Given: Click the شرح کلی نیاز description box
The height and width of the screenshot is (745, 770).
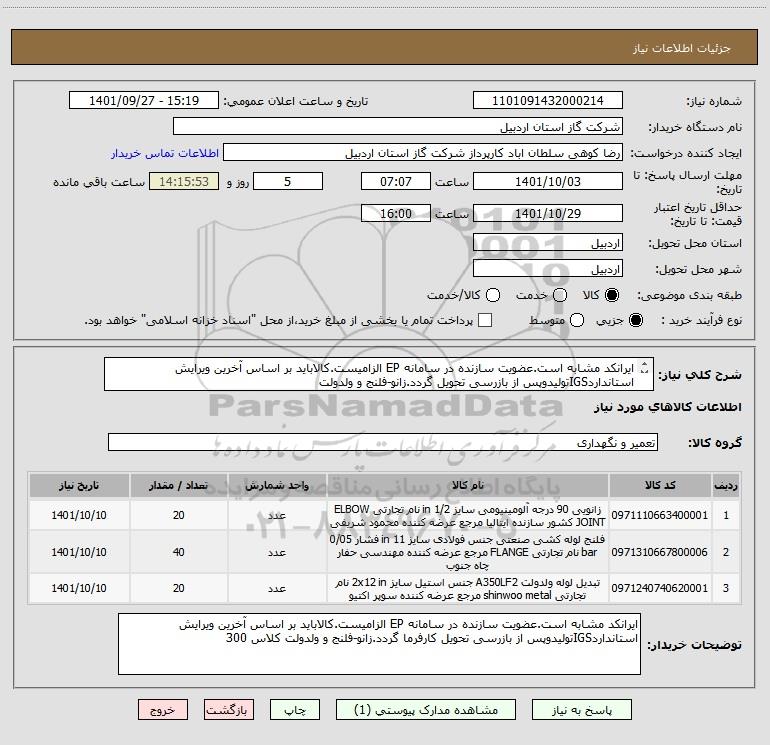Looking at the screenshot, I should [x=379, y=374].
